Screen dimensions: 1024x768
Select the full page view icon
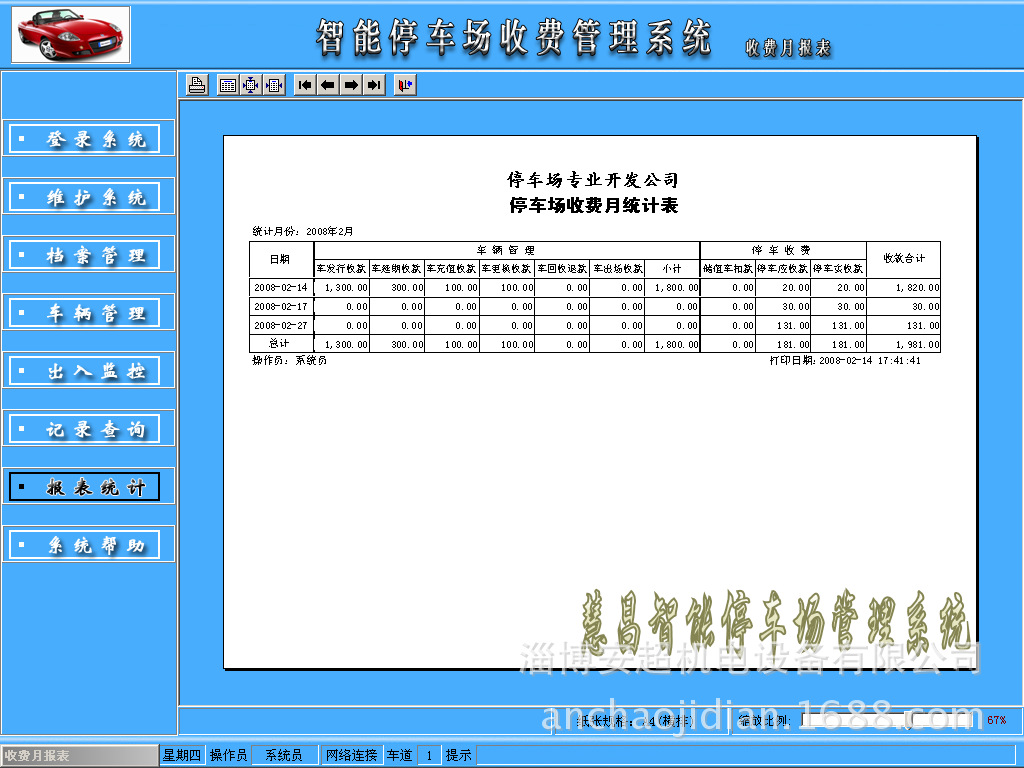tap(226, 85)
